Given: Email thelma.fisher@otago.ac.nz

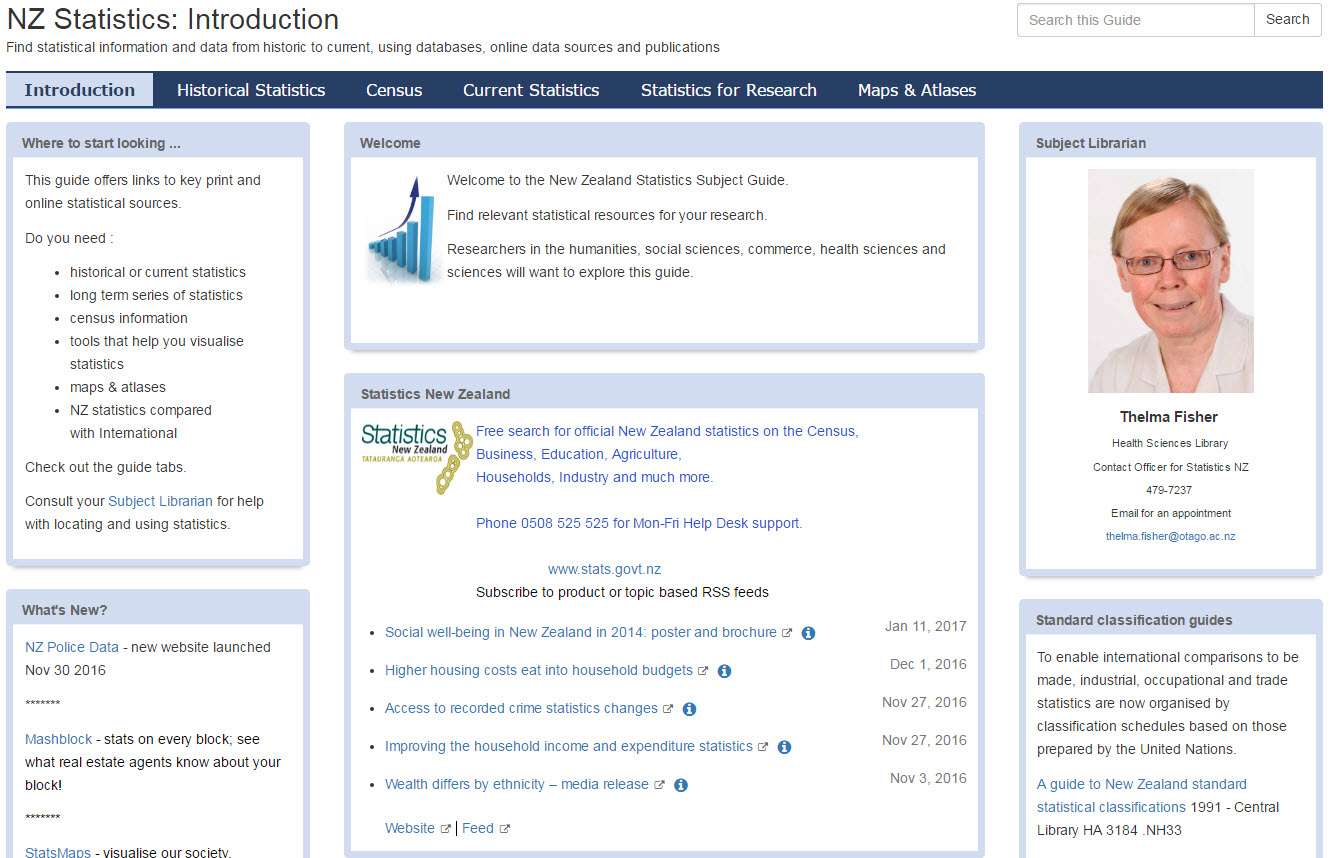Looking at the screenshot, I should click(x=1170, y=536).
